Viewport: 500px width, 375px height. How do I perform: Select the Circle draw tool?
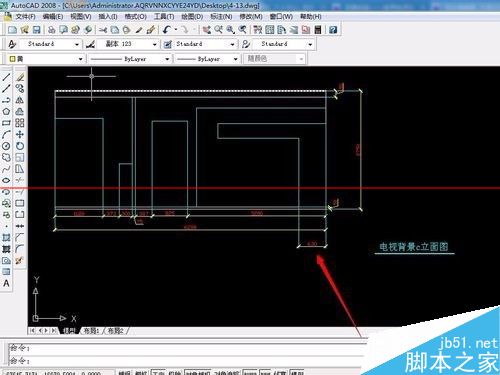(x=6, y=146)
